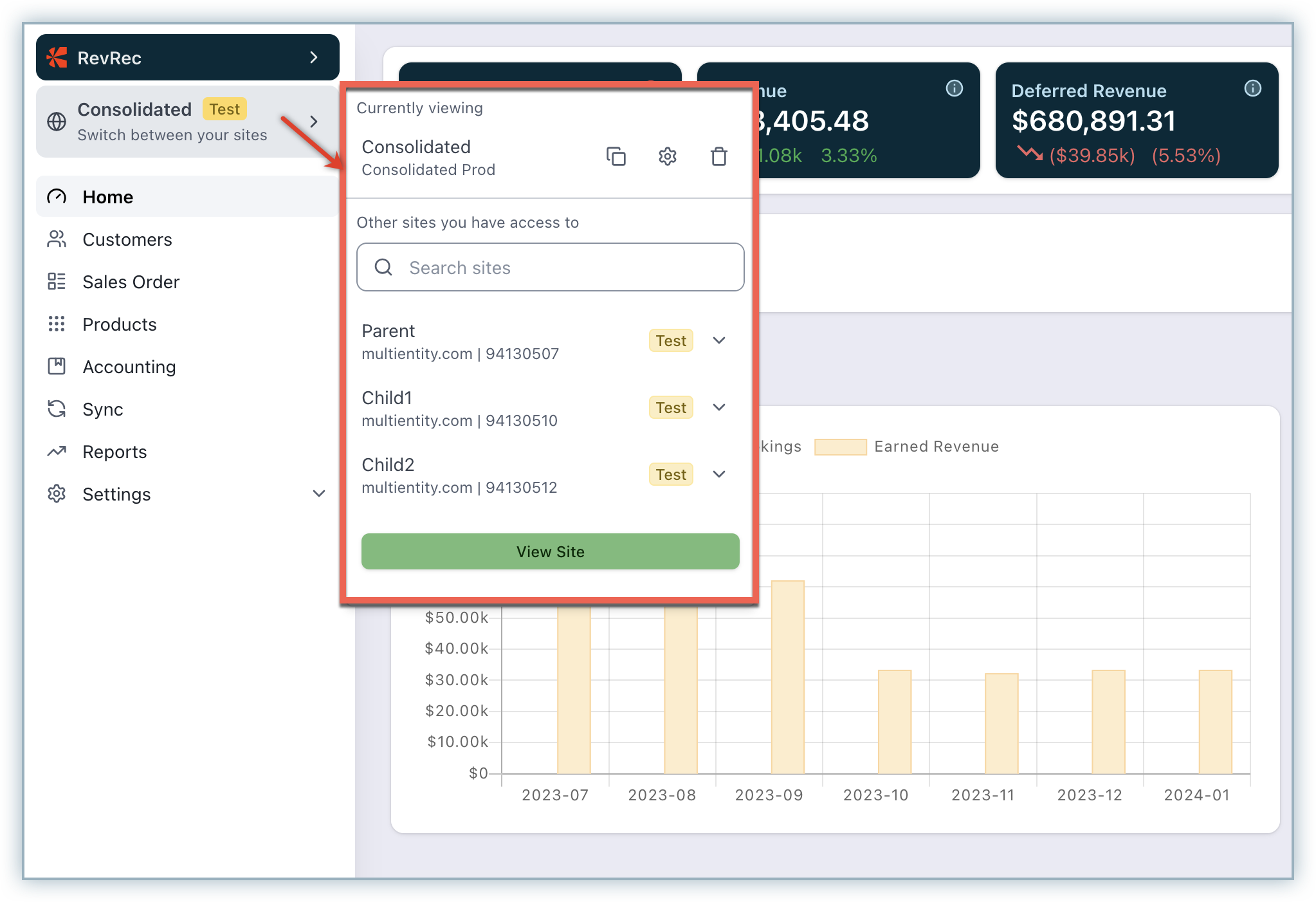Open the Customers page
Viewport: 1316px width, 902px height.
pyautogui.click(x=127, y=239)
